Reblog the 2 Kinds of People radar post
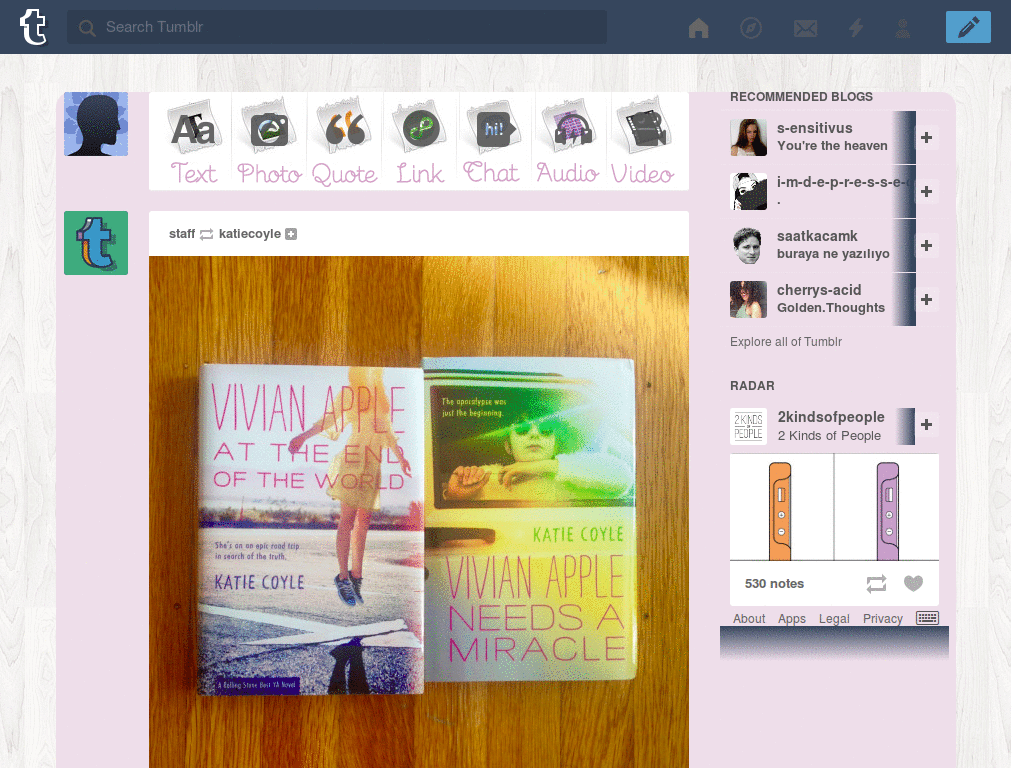Screen dimensions: 1024x768 pos(876,583)
